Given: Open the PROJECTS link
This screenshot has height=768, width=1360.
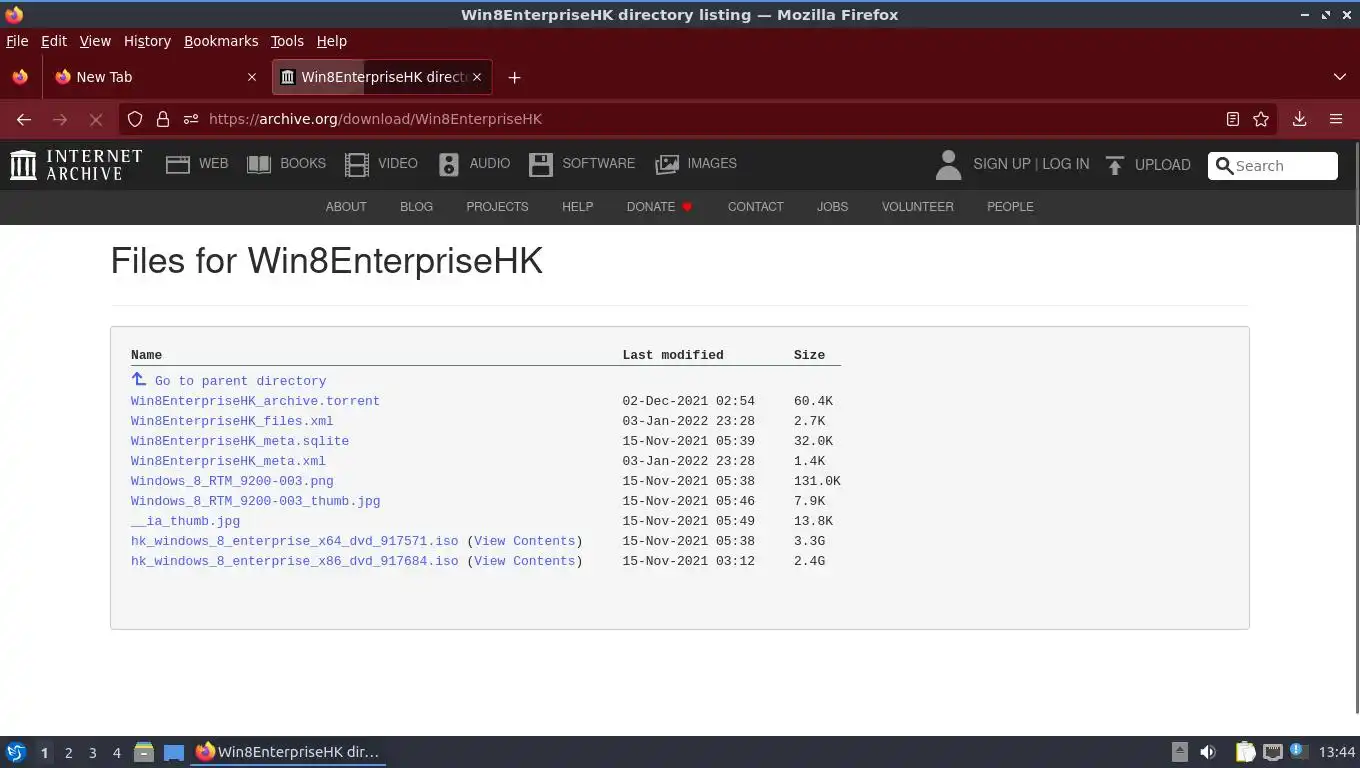Looking at the screenshot, I should pyautogui.click(x=497, y=207).
